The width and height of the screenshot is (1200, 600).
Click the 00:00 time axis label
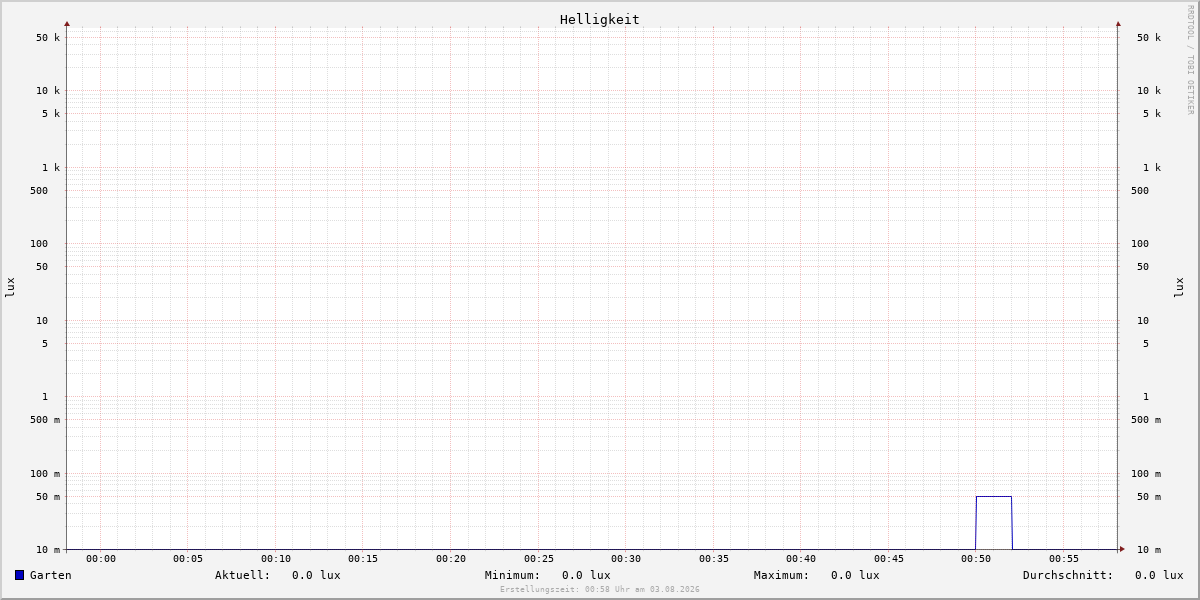[x=101, y=559]
